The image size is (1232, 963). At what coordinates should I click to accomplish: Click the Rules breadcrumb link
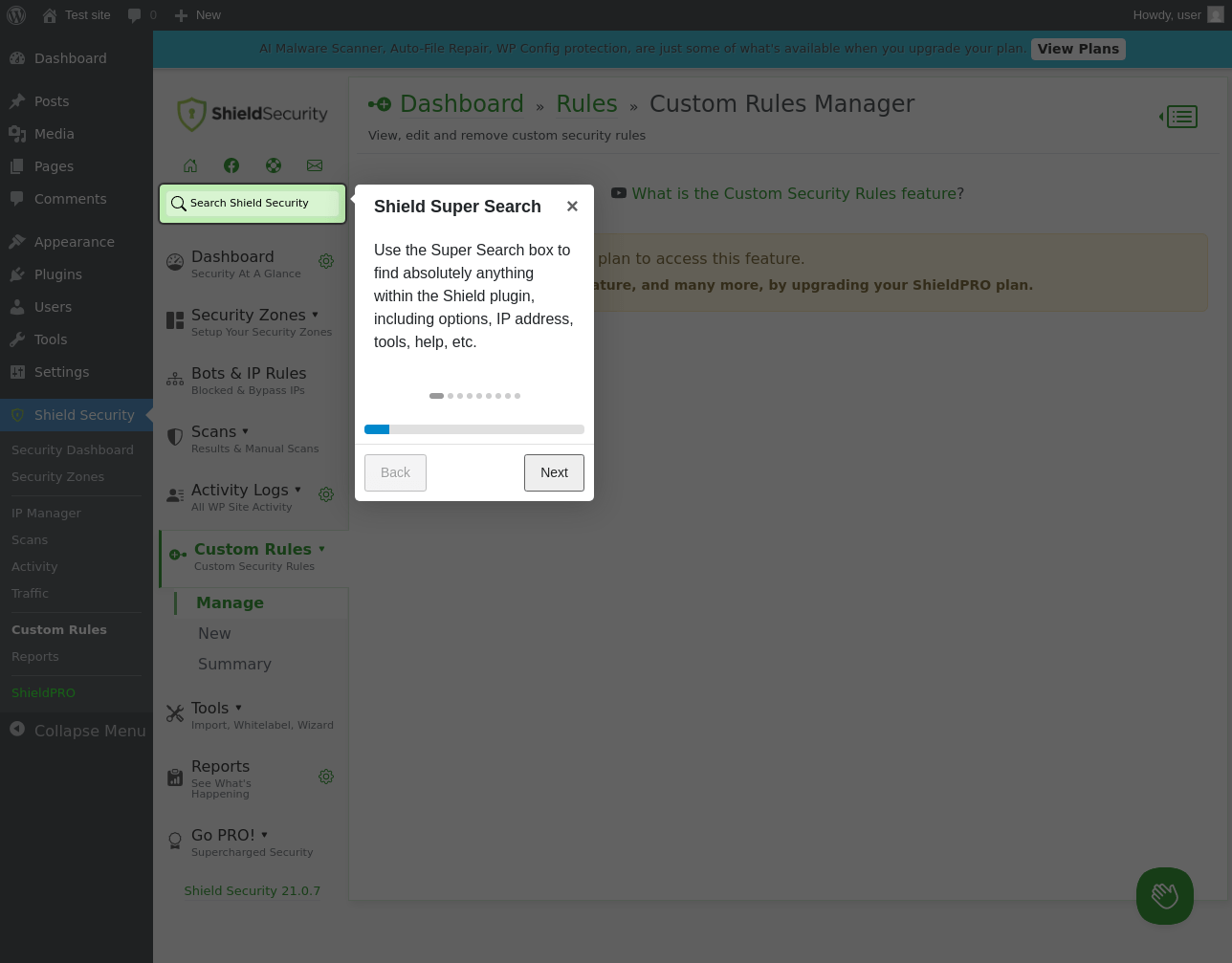586,104
